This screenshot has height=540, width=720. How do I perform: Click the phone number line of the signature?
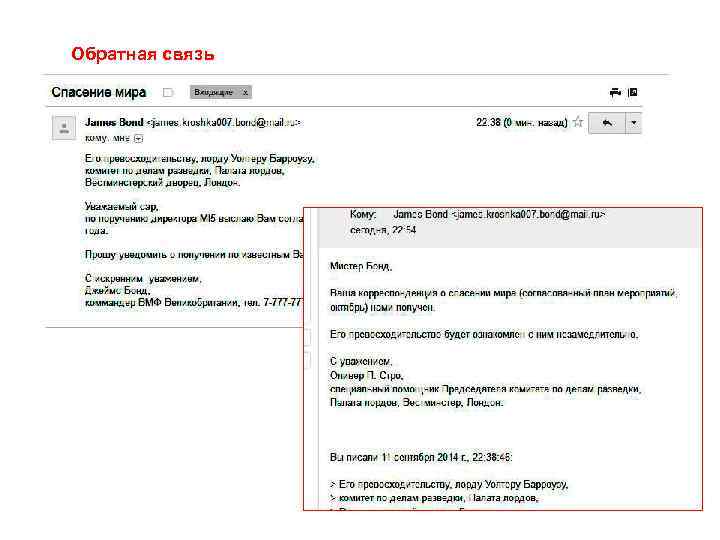click(x=194, y=303)
